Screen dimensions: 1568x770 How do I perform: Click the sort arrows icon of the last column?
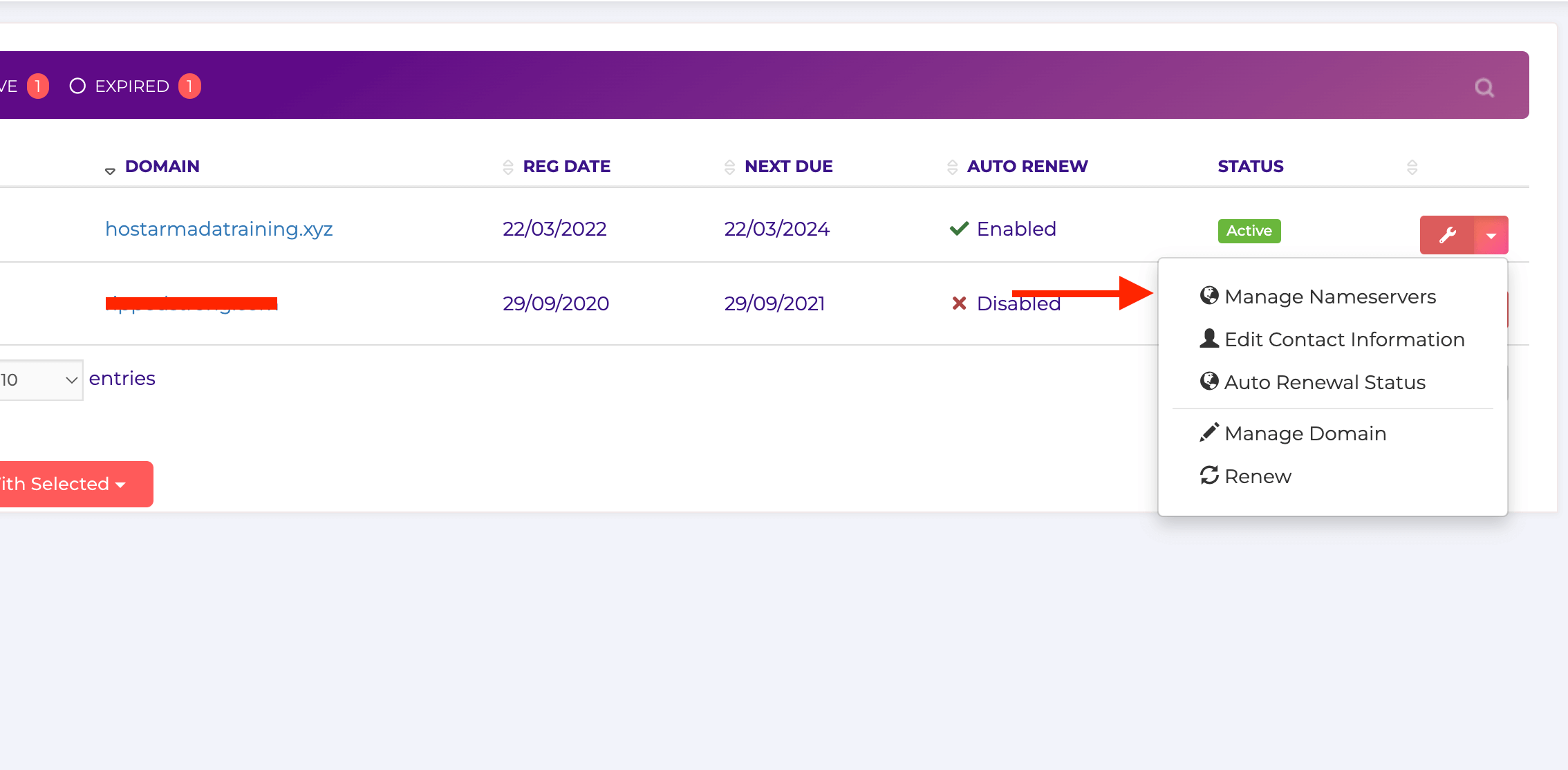(1412, 167)
